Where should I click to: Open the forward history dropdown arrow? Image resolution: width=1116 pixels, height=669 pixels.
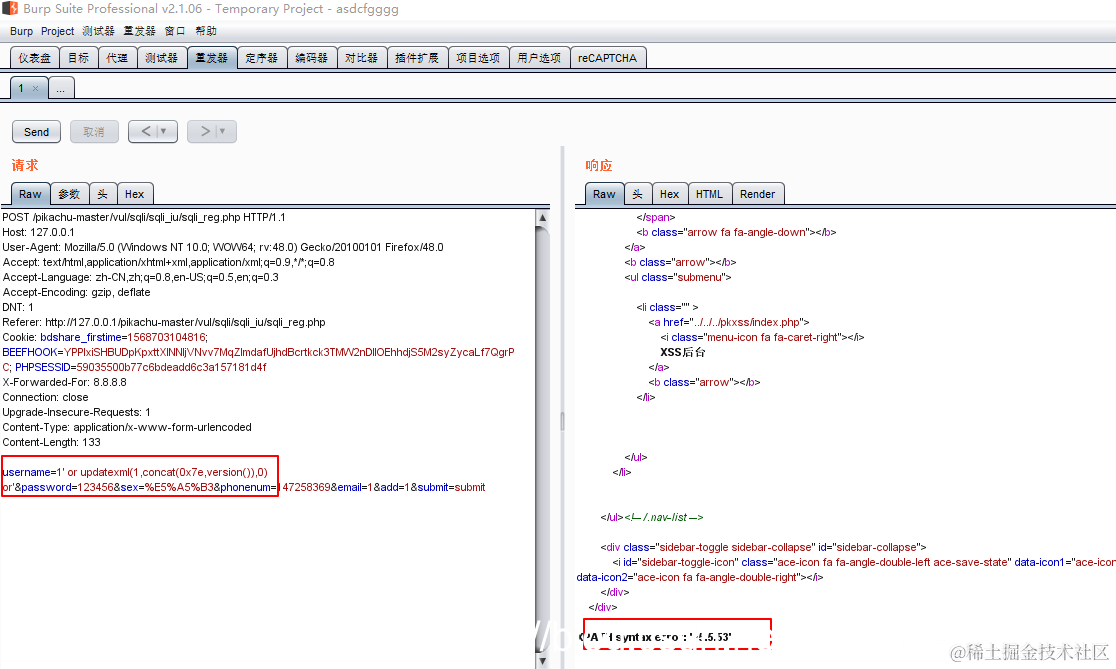223,132
